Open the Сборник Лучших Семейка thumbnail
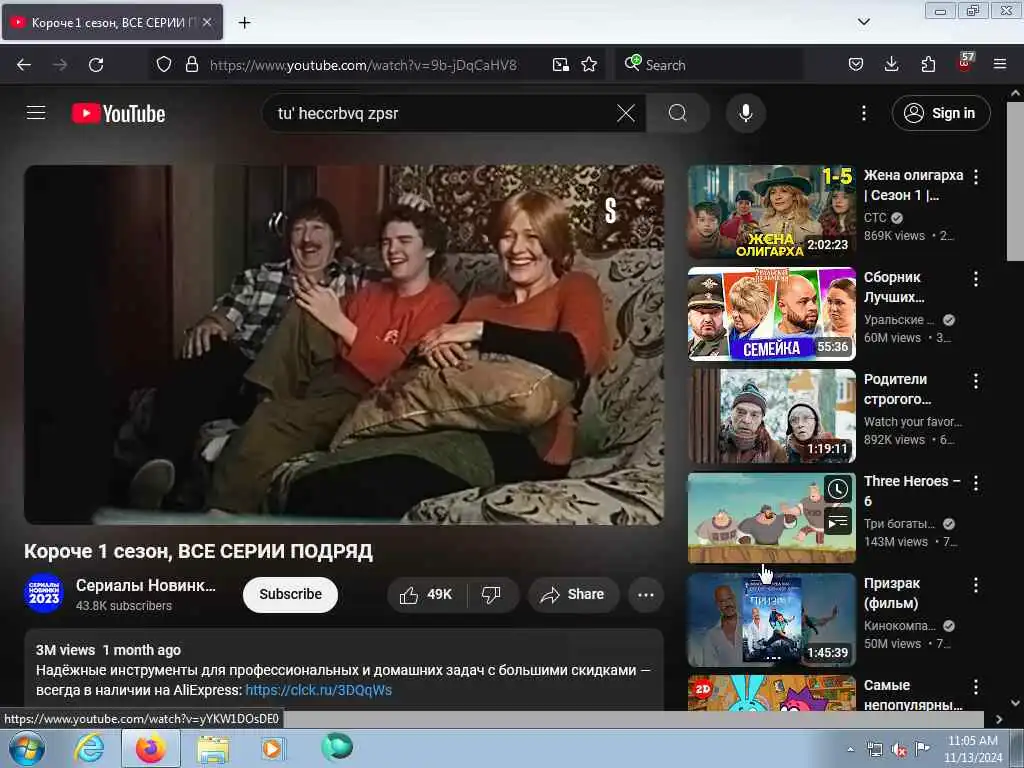The width and height of the screenshot is (1024, 768). 771,313
